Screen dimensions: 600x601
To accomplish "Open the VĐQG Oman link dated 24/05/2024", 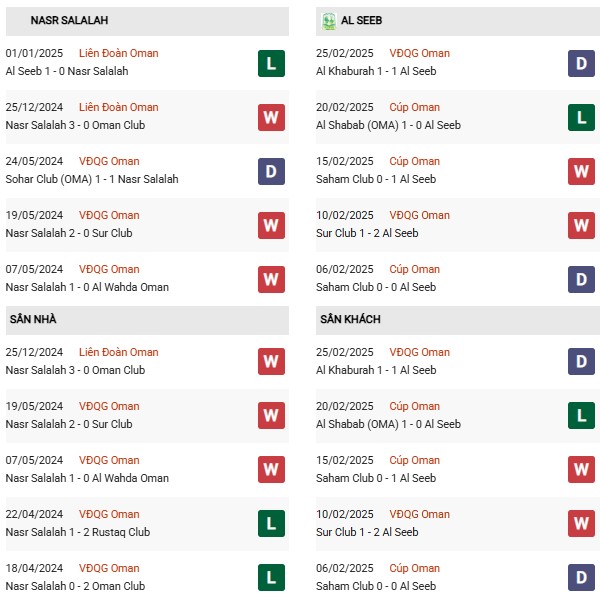I will [109, 161].
